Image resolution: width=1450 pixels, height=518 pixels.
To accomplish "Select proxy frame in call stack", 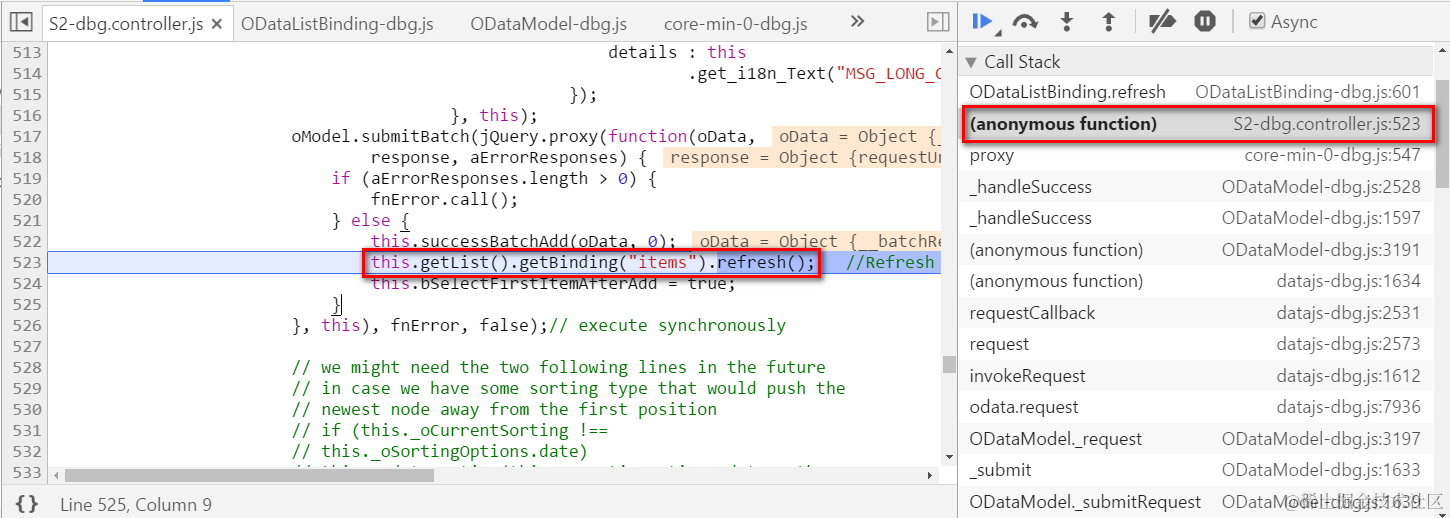I will [x=1196, y=156].
